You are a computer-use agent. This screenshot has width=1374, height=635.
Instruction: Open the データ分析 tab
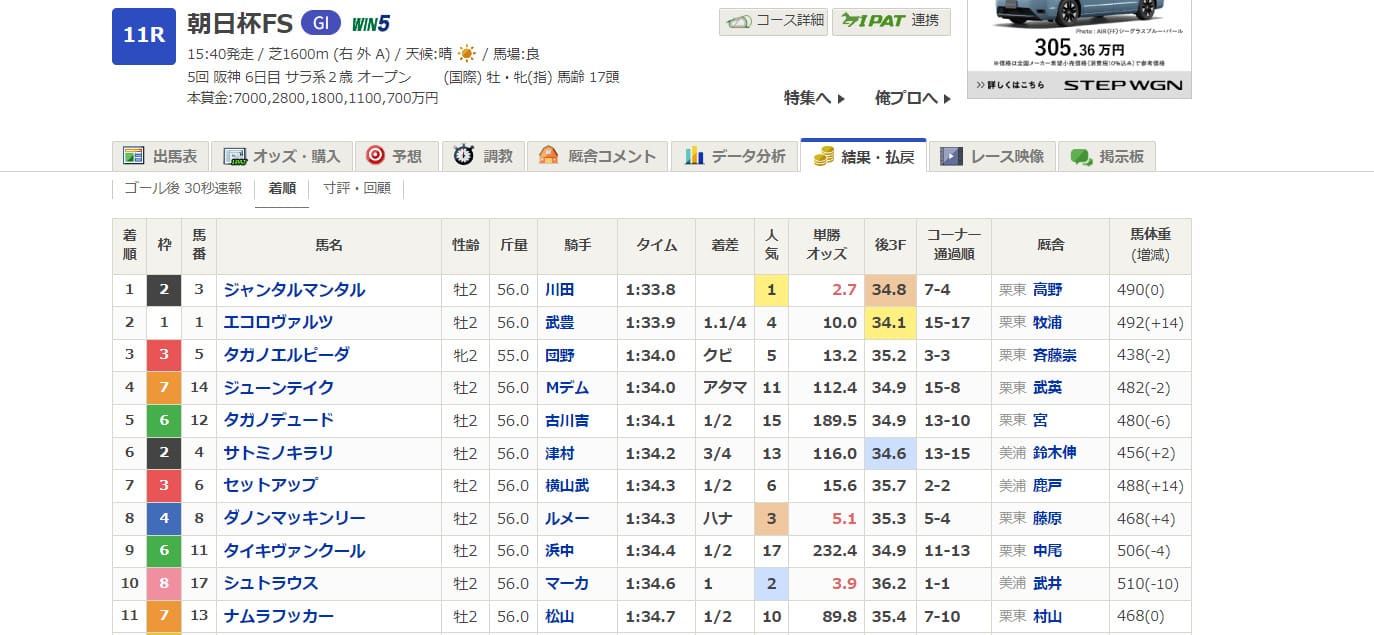tap(734, 156)
